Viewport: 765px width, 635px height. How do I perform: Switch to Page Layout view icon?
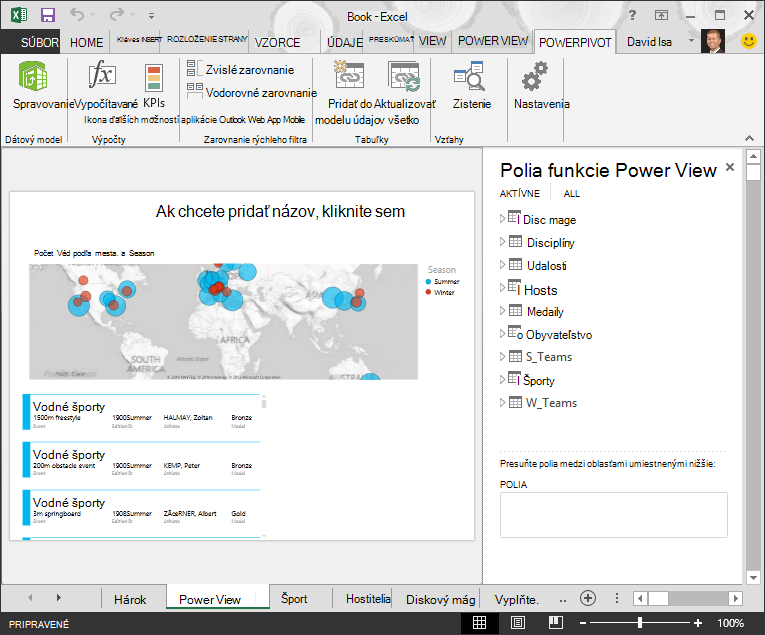pyautogui.click(x=518, y=622)
